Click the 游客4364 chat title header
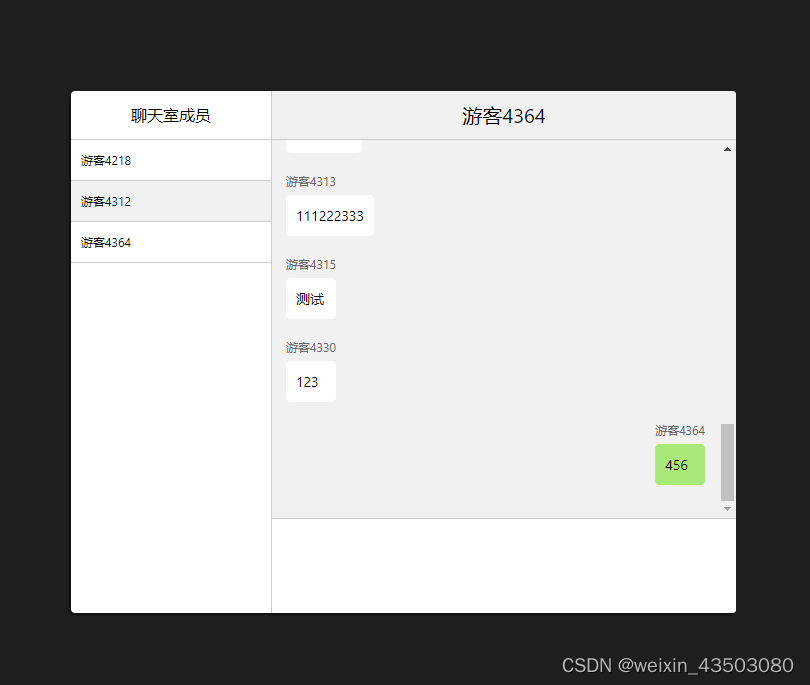The height and width of the screenshot is (685, 810). click(504, 116)
